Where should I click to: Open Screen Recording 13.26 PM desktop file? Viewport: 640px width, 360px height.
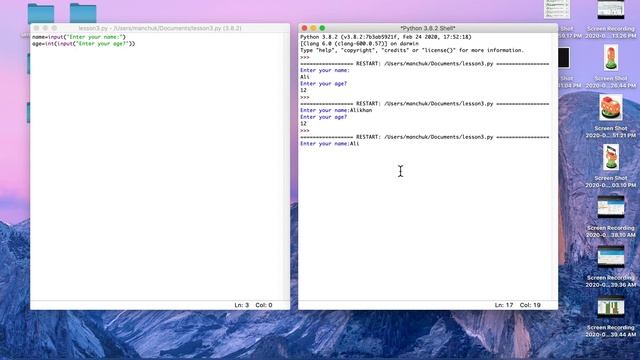(x=611, y=11)
